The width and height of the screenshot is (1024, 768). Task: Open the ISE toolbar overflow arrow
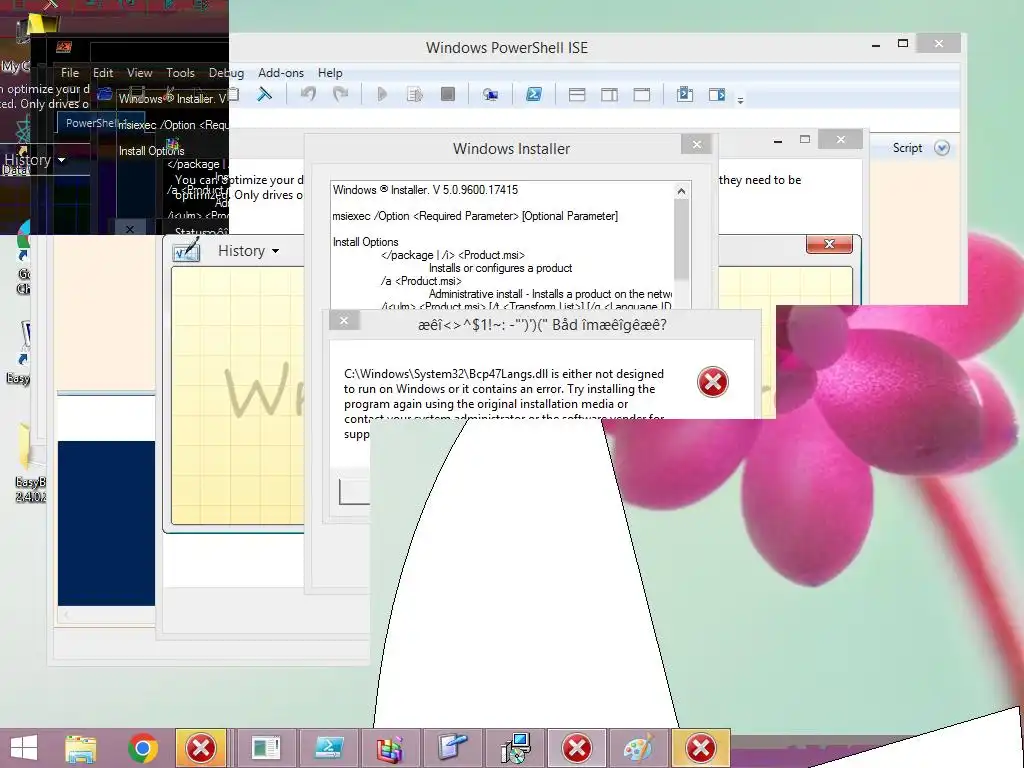point(741,101)
